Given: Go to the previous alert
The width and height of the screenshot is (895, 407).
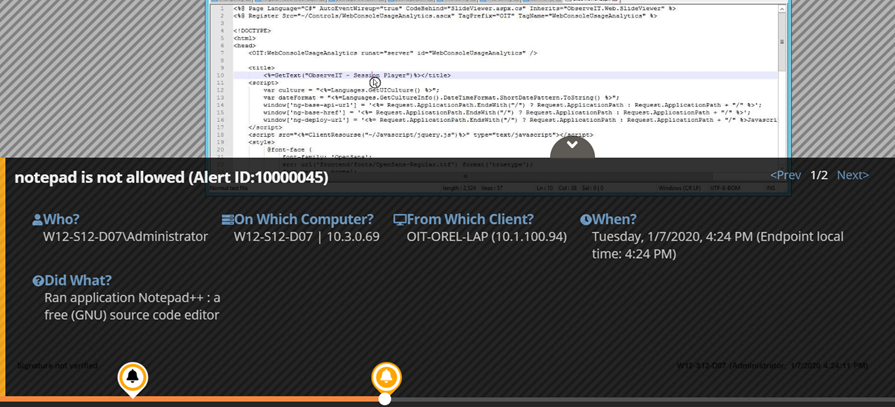Looking at the screenshot, I should click(x=785, y=175).
